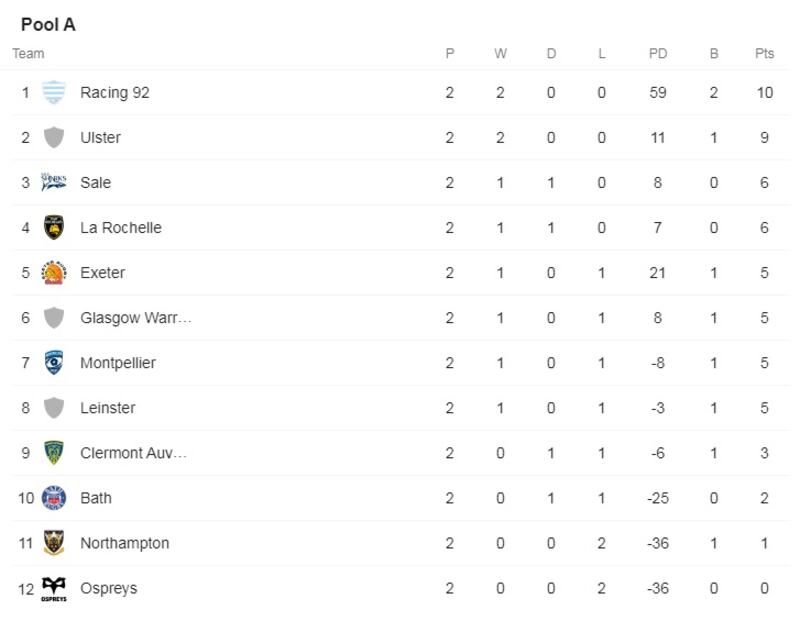Click the Exeter Chiefs team logo

click(54, 273)
